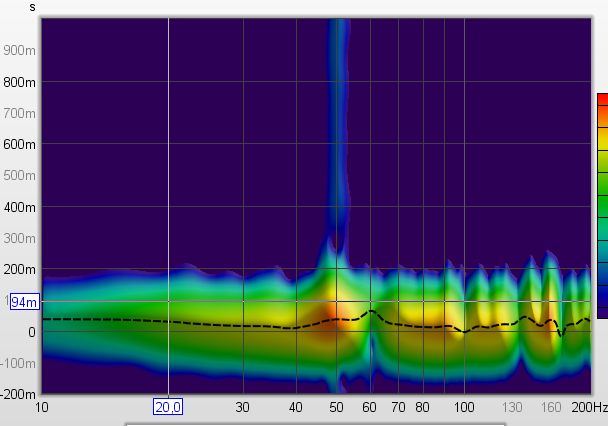Click the 0 time axis label
This screenshot has width=608, height=426.
[x=32, y=332]
